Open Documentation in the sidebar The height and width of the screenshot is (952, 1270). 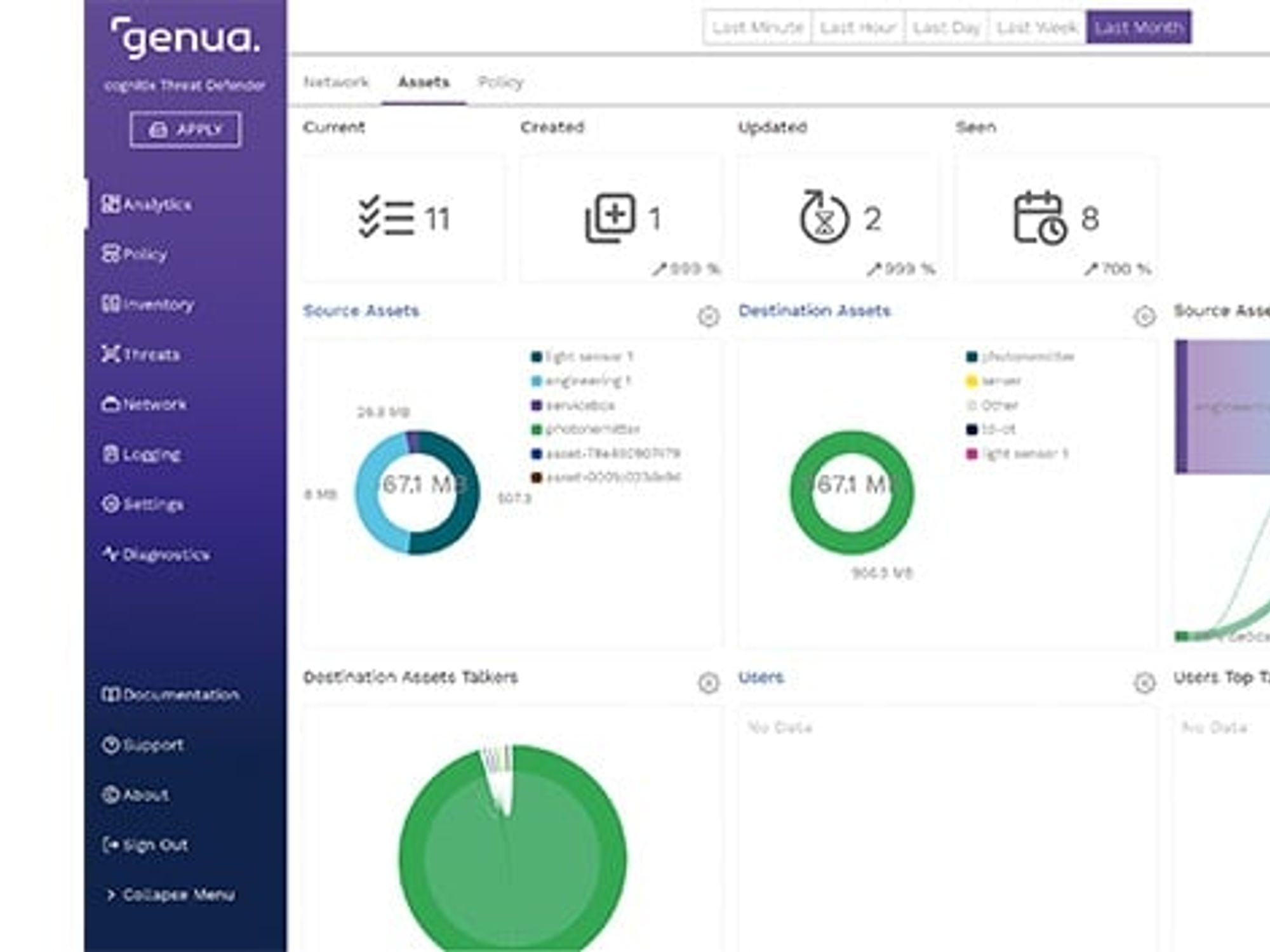pos(170,694)
